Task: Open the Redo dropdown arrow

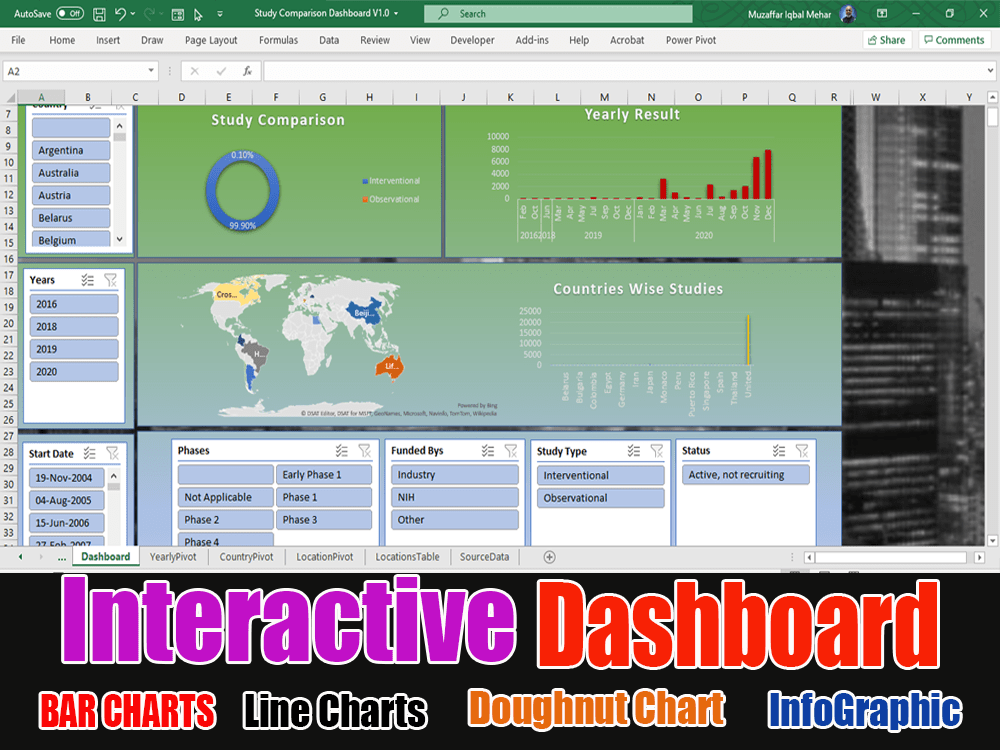Action: click(x=160, y=14)
